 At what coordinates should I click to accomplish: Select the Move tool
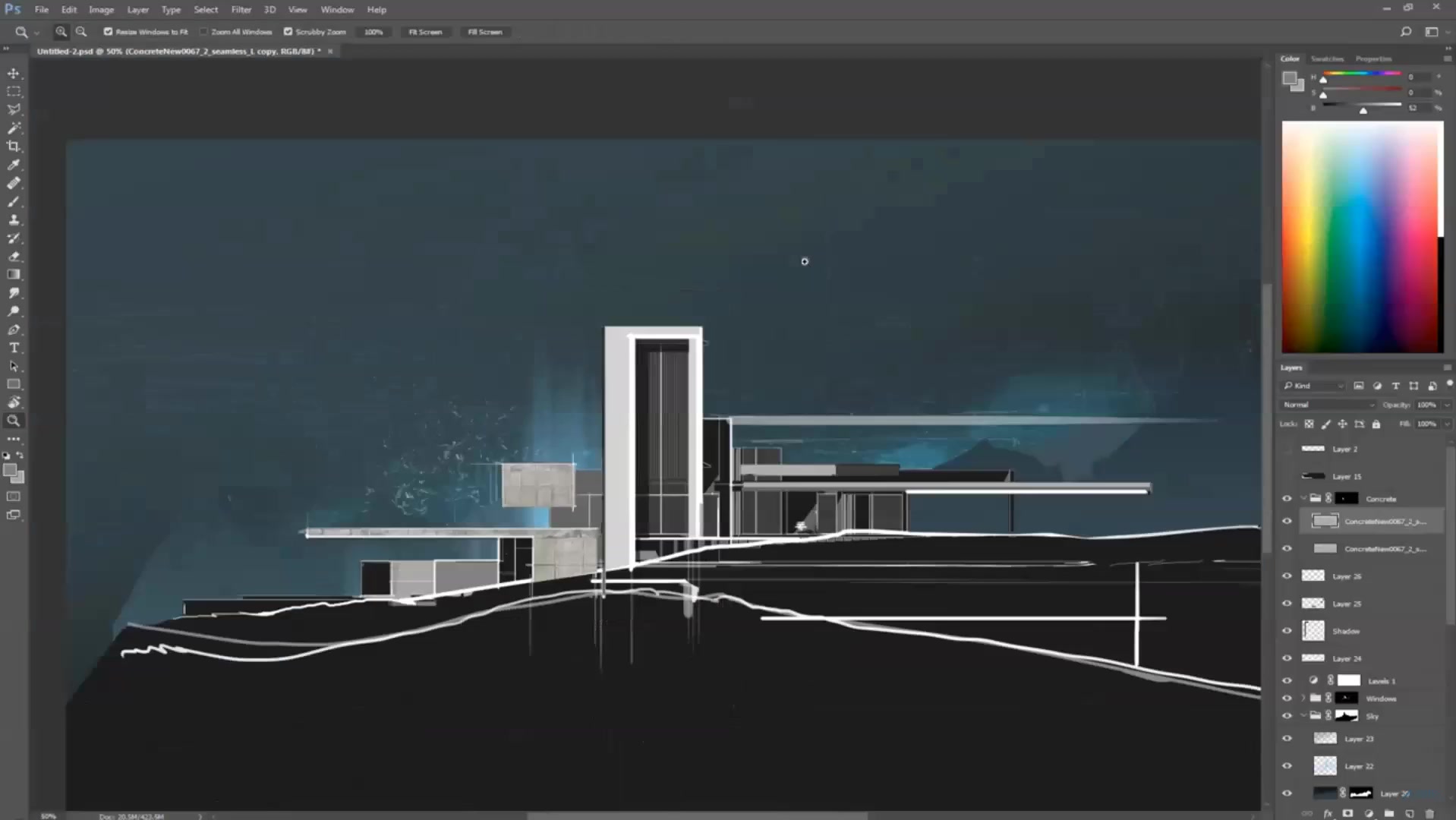pos(14,74)
